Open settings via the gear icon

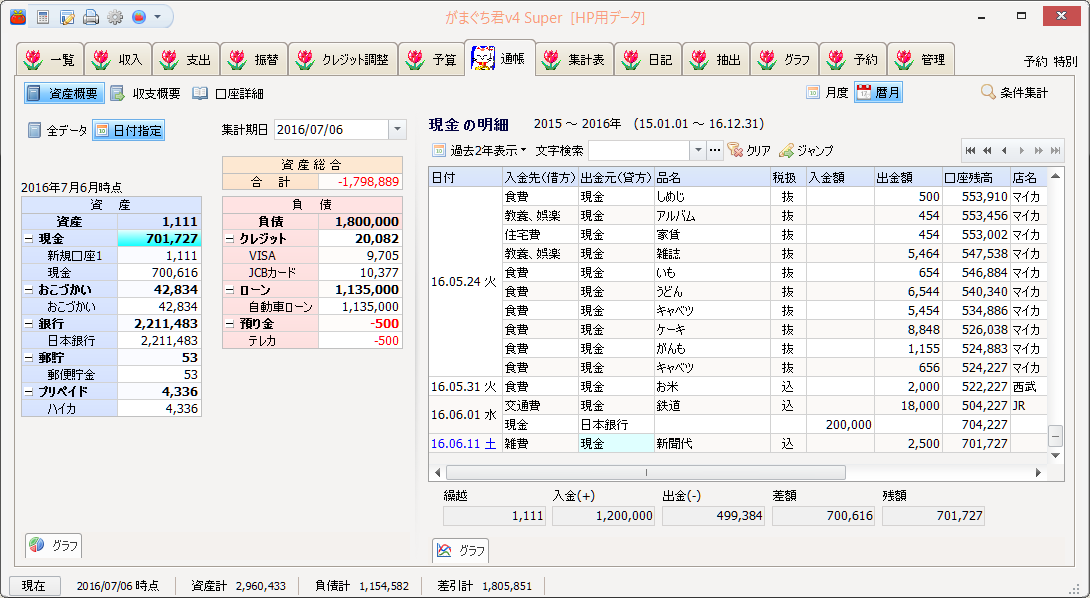click(115, 17)
